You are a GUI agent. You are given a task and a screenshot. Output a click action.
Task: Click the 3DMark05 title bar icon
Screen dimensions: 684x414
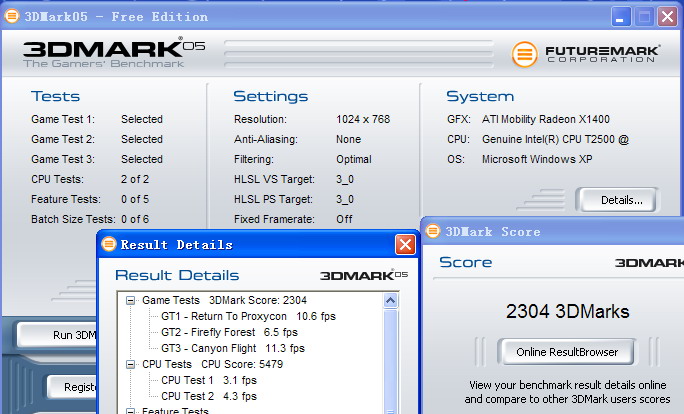tap(13, 15)
